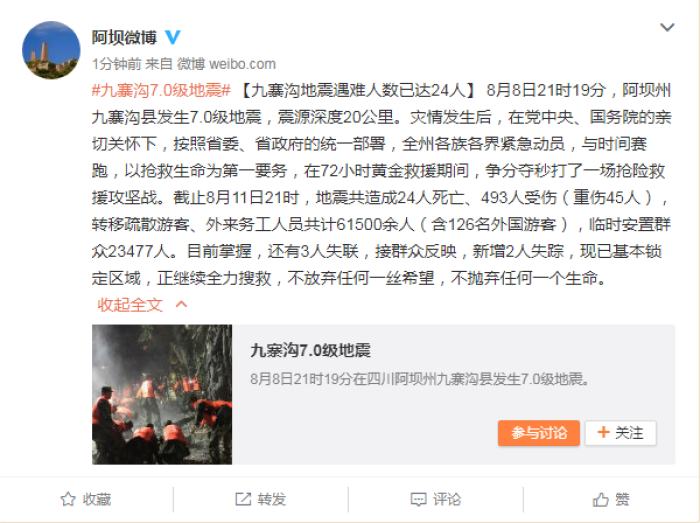The image size is (700, 523).
Task: Collapse the post with 收起全文
Action: coord(130,305)
